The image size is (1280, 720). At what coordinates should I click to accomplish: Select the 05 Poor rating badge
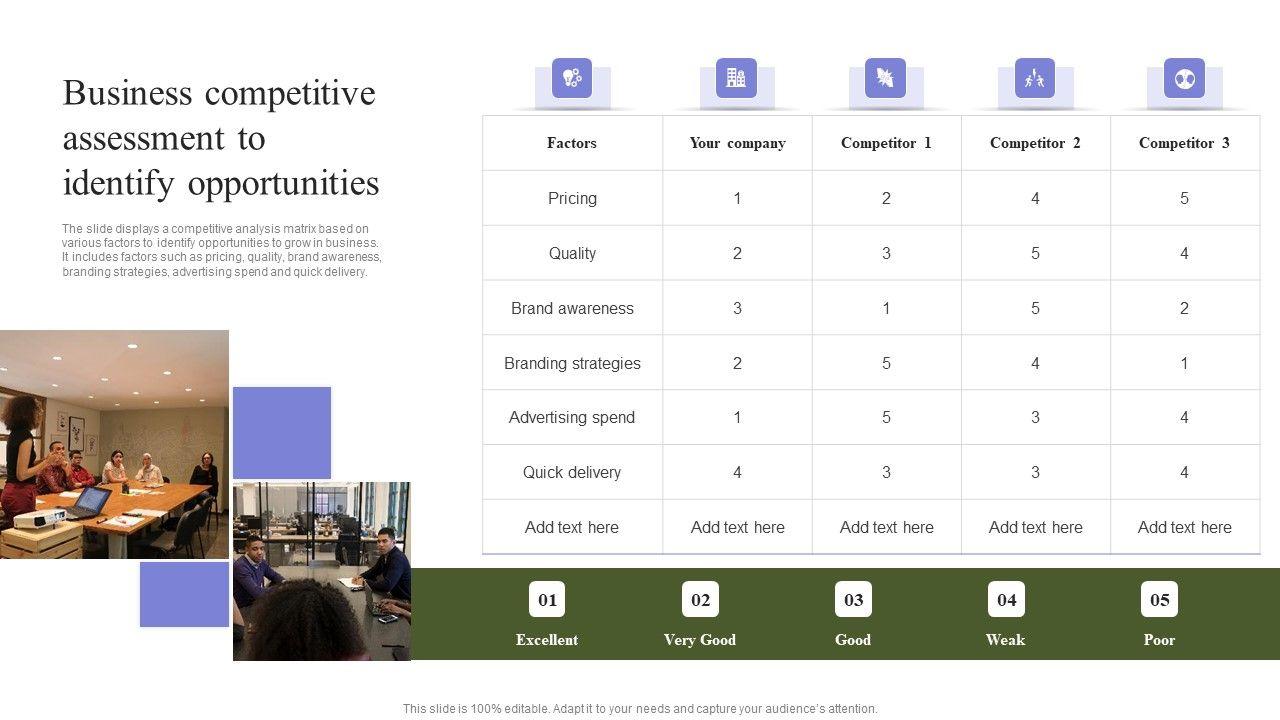(x=1159, y=600)
